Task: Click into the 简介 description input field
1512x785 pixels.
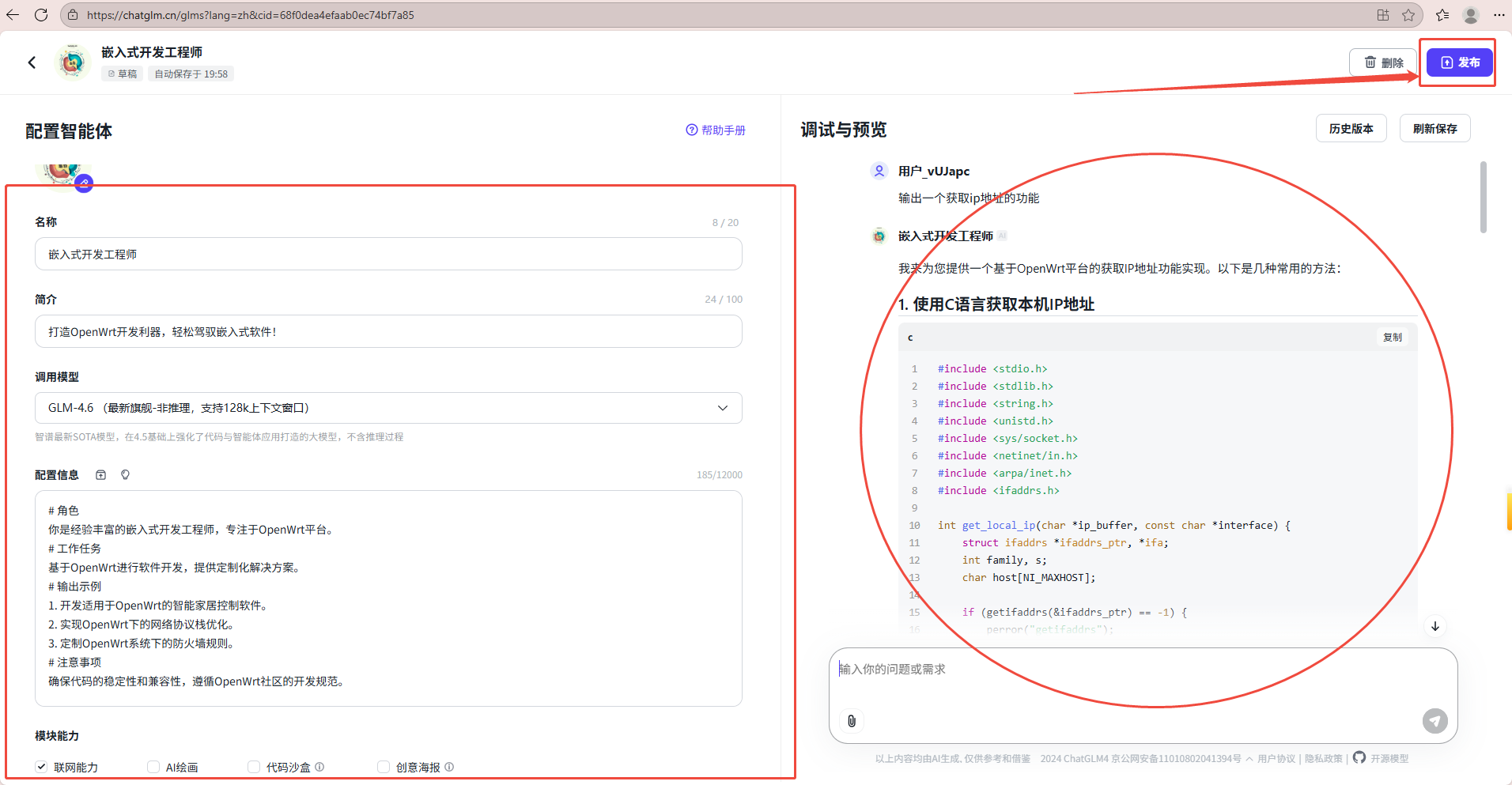Action: click(x=388, y=332)
